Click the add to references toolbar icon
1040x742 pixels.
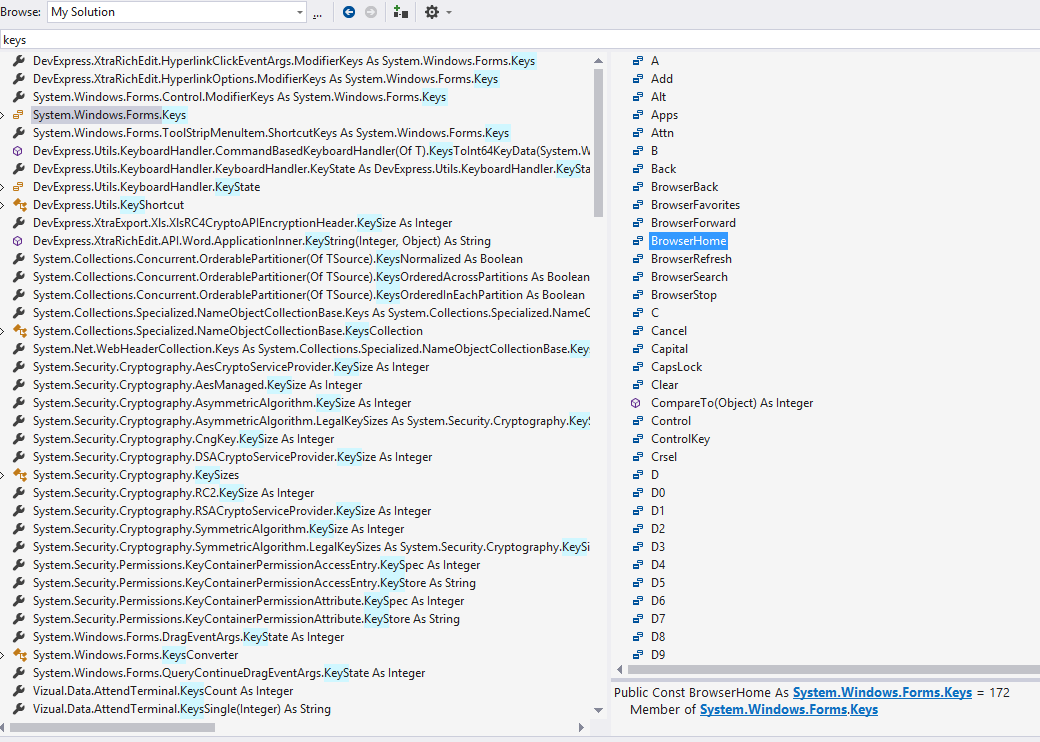[x=400, y=12]
